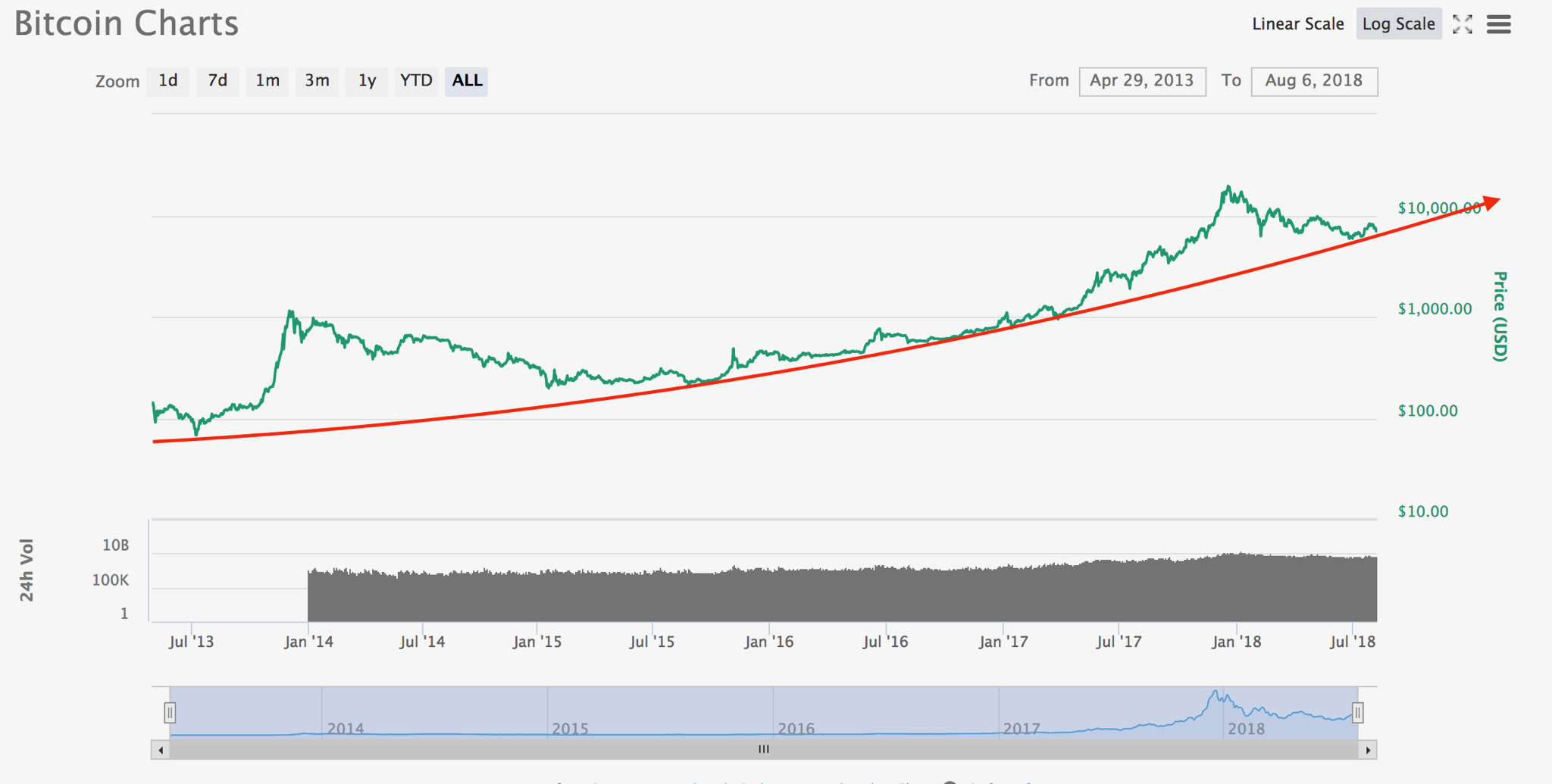The height and width of the screenshot is (784, 1552).
Task: Click the navigator right scroll arrow
Action: point(1367,750)
